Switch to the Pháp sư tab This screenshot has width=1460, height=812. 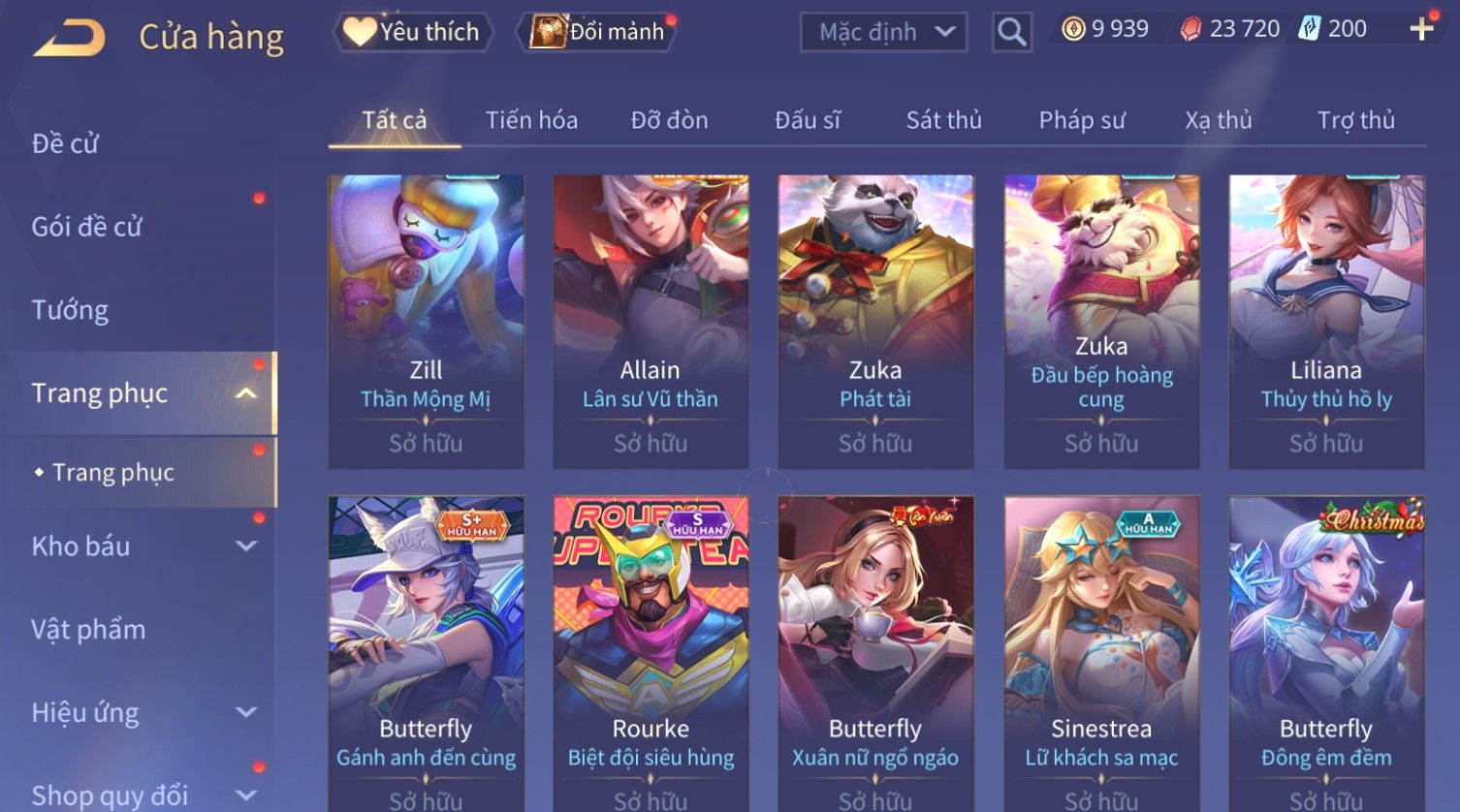tap(1082, 120)
